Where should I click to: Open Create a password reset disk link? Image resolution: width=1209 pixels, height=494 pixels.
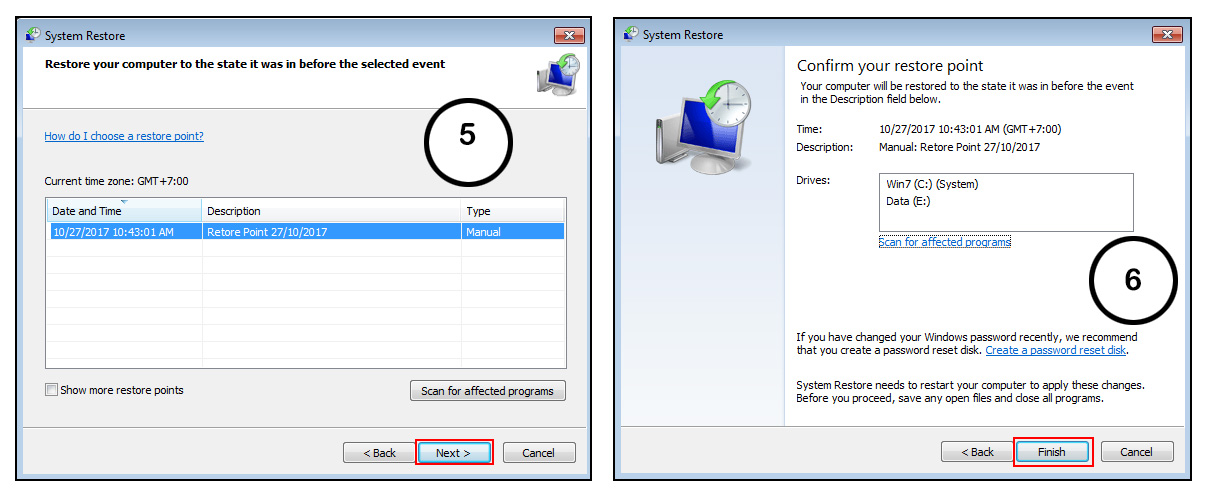(1056, 350)
